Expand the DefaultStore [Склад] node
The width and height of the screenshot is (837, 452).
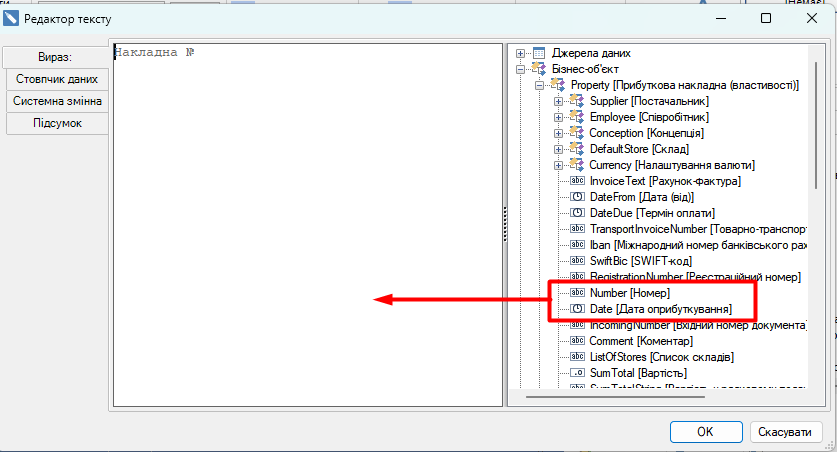pos(558,149)
